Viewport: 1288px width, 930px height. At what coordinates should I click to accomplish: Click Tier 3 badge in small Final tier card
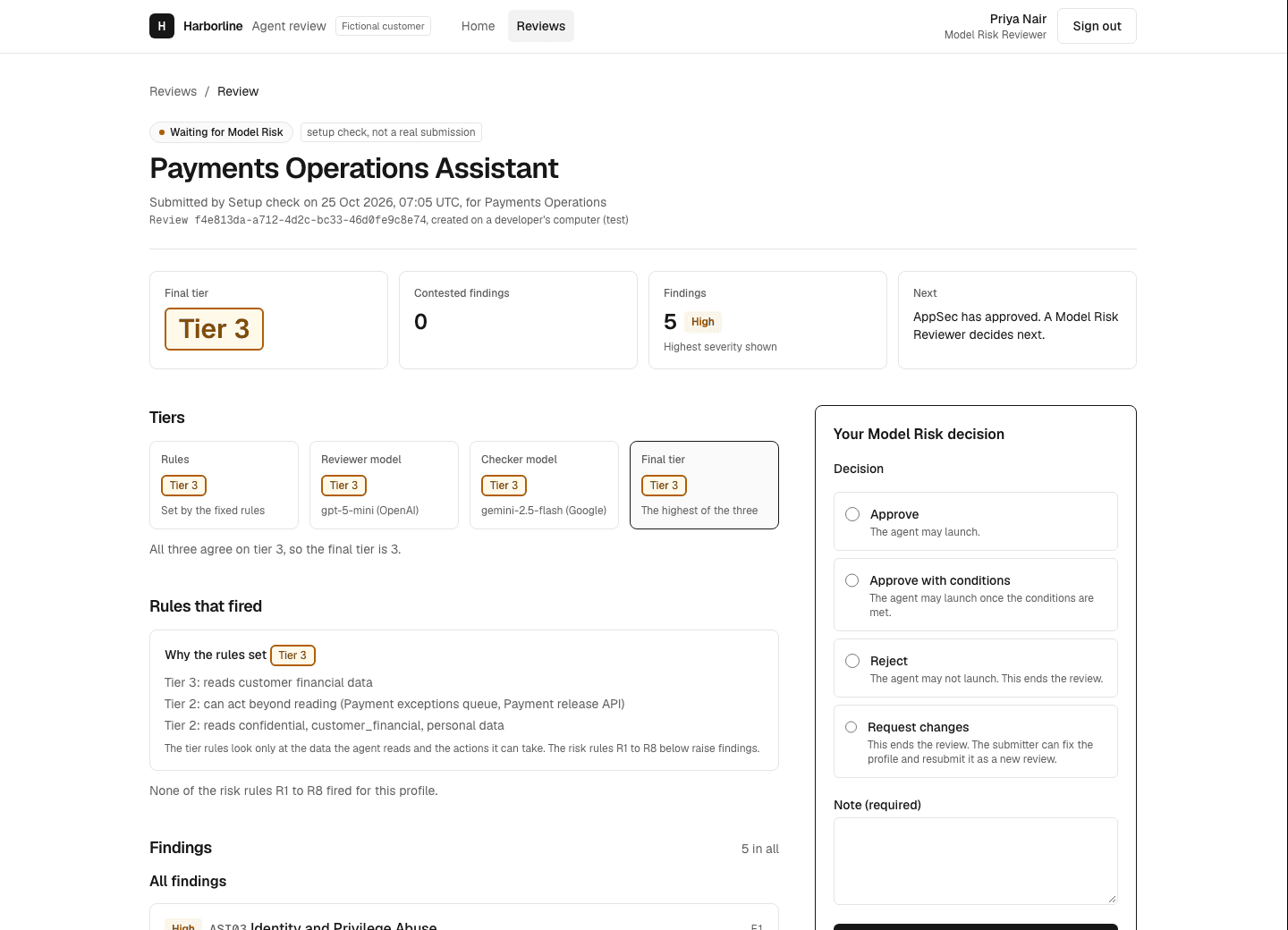[664, 486]
